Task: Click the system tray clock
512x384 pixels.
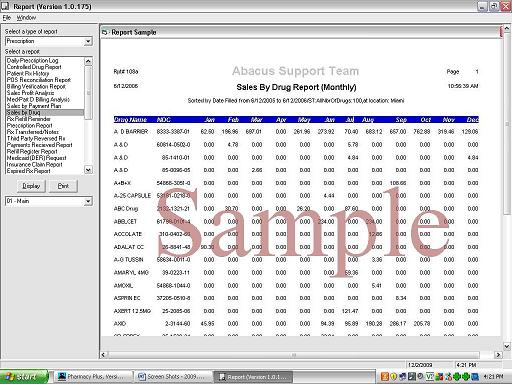Action: (x=493, y=377)
